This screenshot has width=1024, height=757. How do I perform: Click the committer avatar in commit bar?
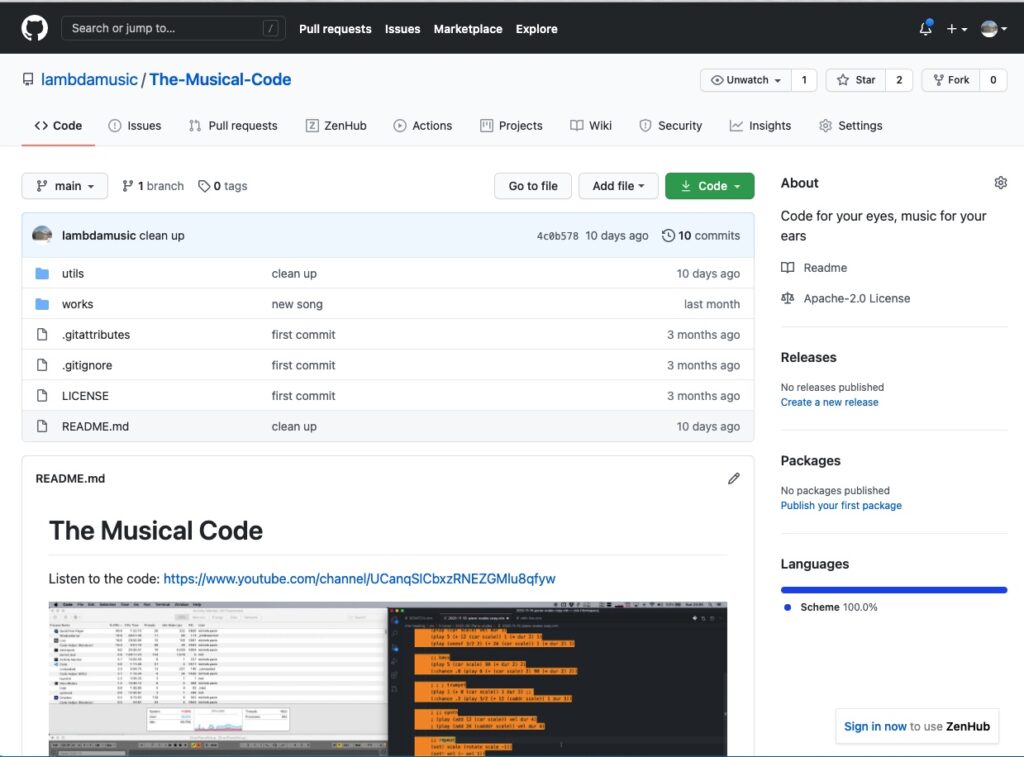[x=42, y=234]
